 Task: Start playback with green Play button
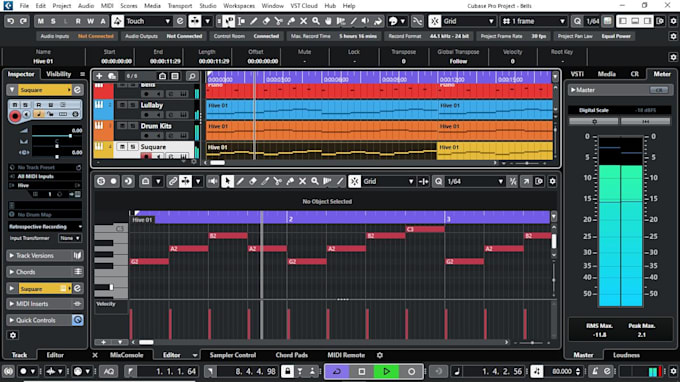coord(386,372)
